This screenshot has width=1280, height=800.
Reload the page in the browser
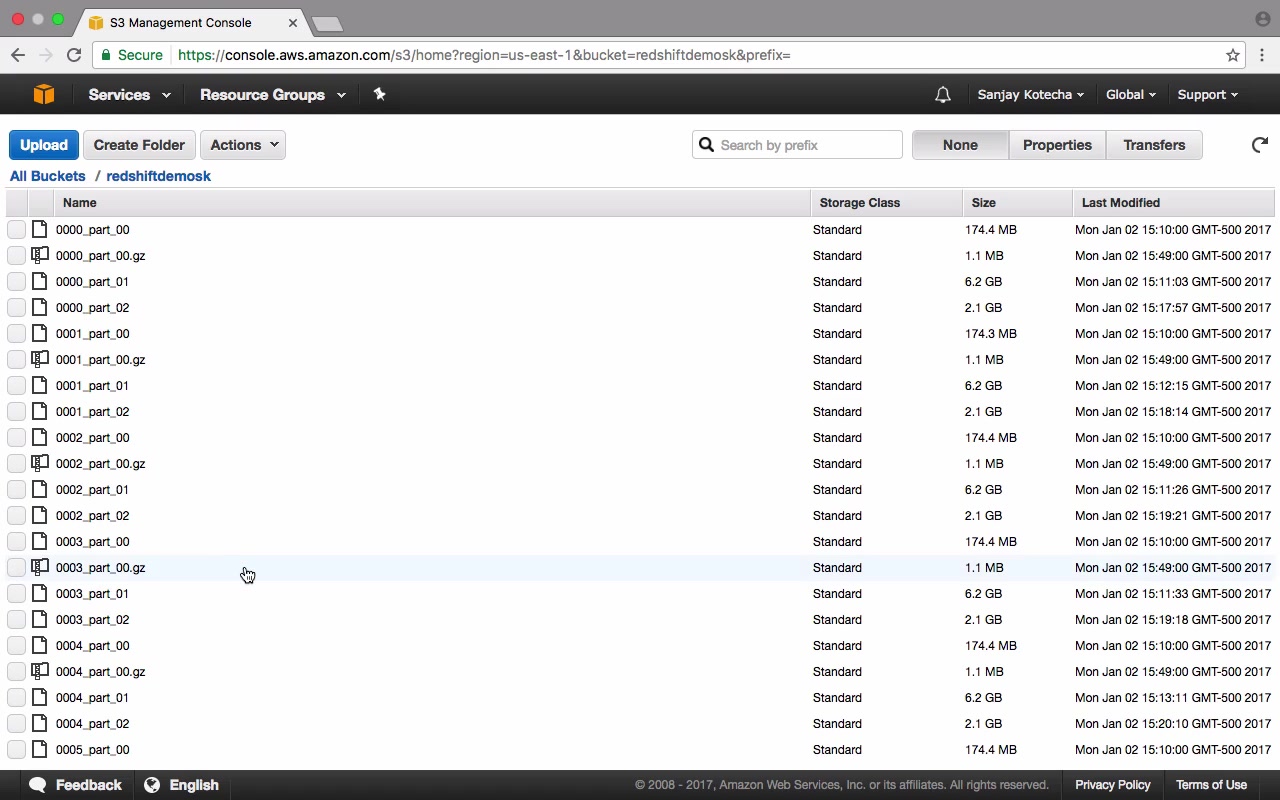tap(74, 55)
